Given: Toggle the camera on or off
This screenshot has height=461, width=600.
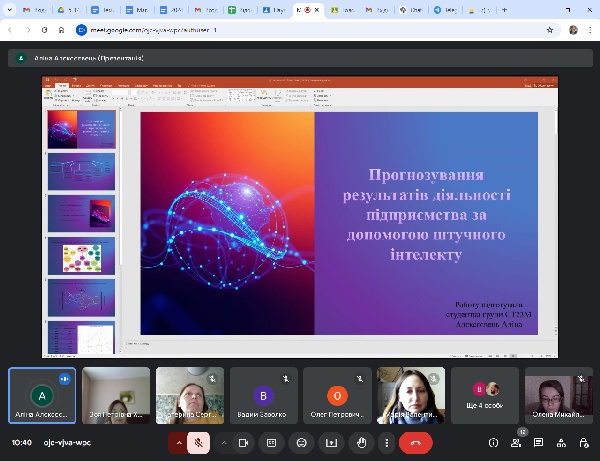Looking at the screenshot, I should (241, 442).
